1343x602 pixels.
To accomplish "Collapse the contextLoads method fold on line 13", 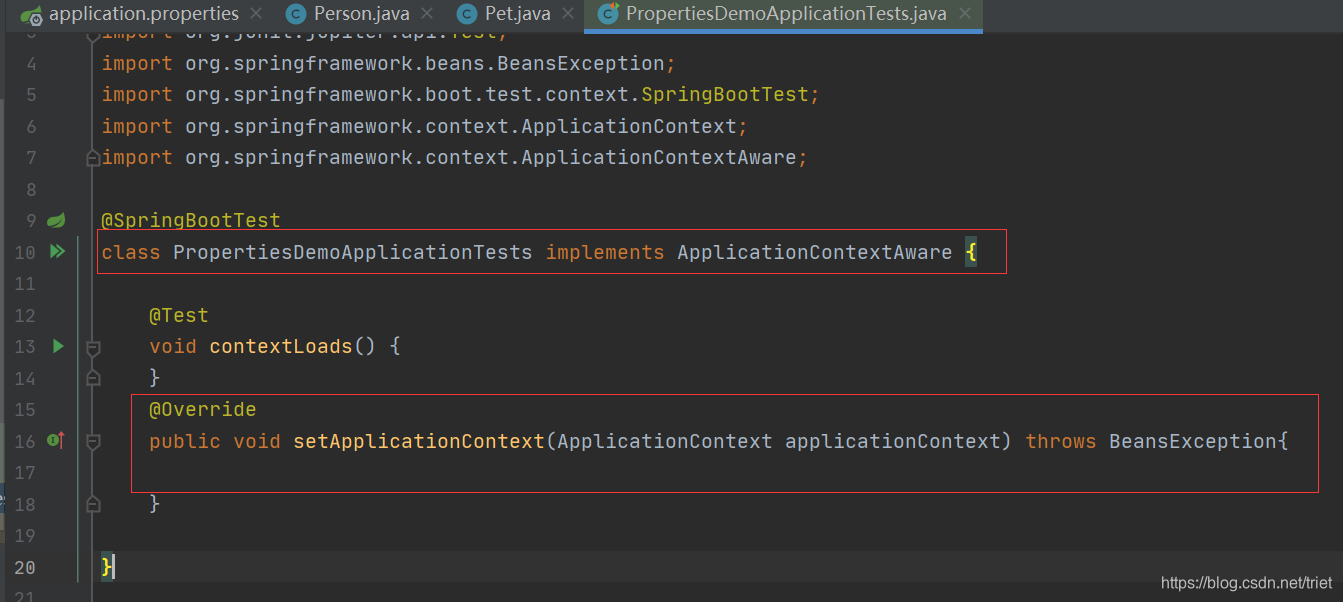I will 93,347.
